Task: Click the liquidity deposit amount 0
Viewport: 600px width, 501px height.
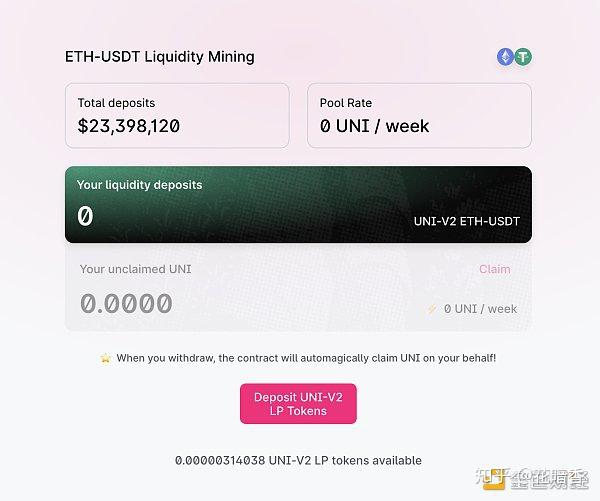Action: (85, 216)
